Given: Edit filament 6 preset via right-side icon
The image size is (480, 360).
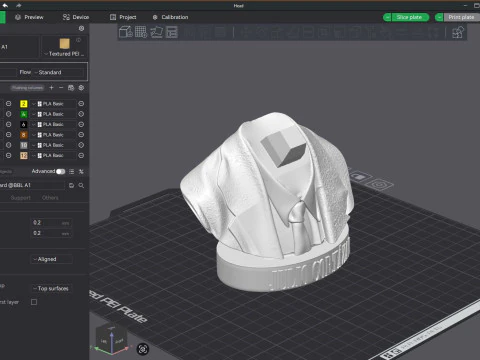Looking at the screenshot, I should pyautogui.click(x=81, y=124).
